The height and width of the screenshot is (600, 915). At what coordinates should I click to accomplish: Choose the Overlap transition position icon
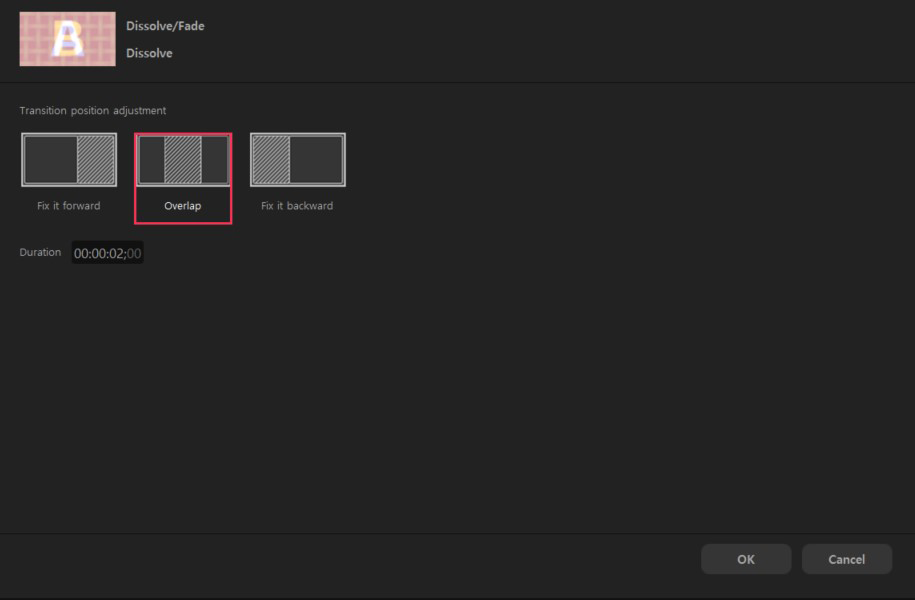click(183, 160)
